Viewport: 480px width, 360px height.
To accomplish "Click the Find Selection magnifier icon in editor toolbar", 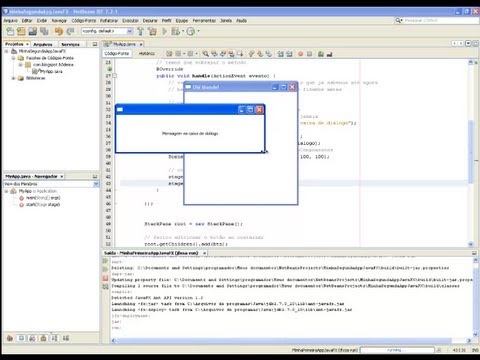I will pos(206,54).
